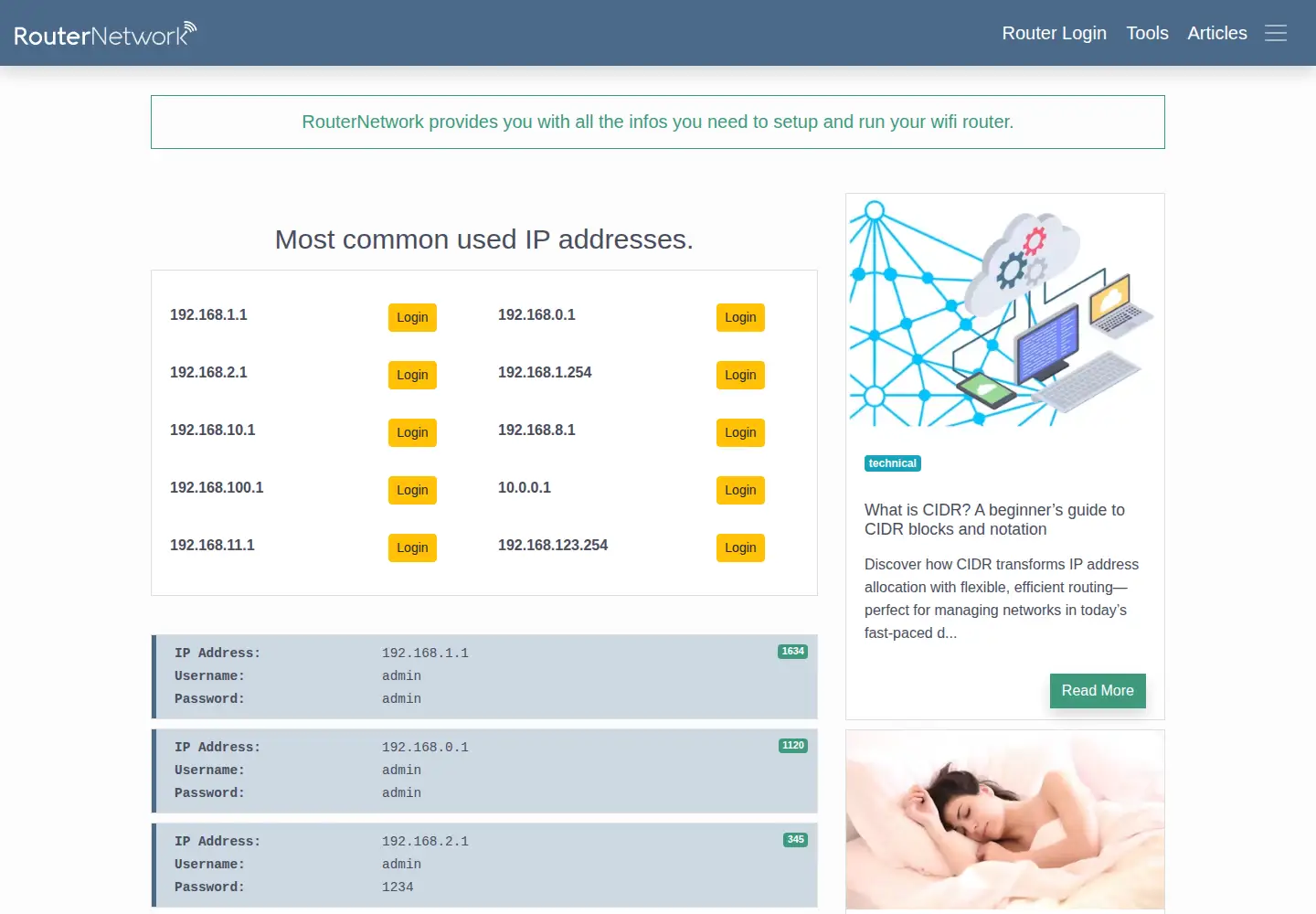Click the 192.168.2.1 address text in table
Screen dimensions: 1316x914
pyautogui.click(x=208, y=372)
